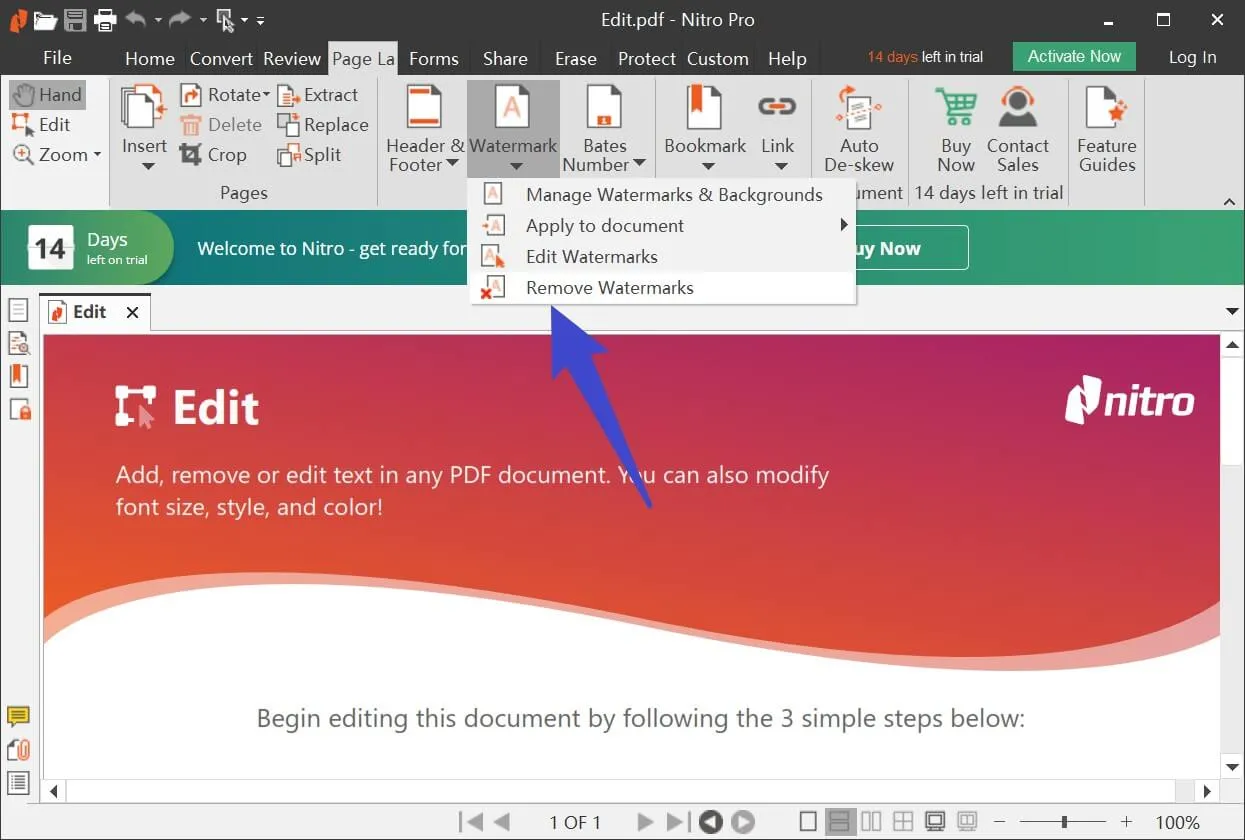The image size is (1245, 840).
Task: Open Feature Guides
Action: coord(1107,129)
